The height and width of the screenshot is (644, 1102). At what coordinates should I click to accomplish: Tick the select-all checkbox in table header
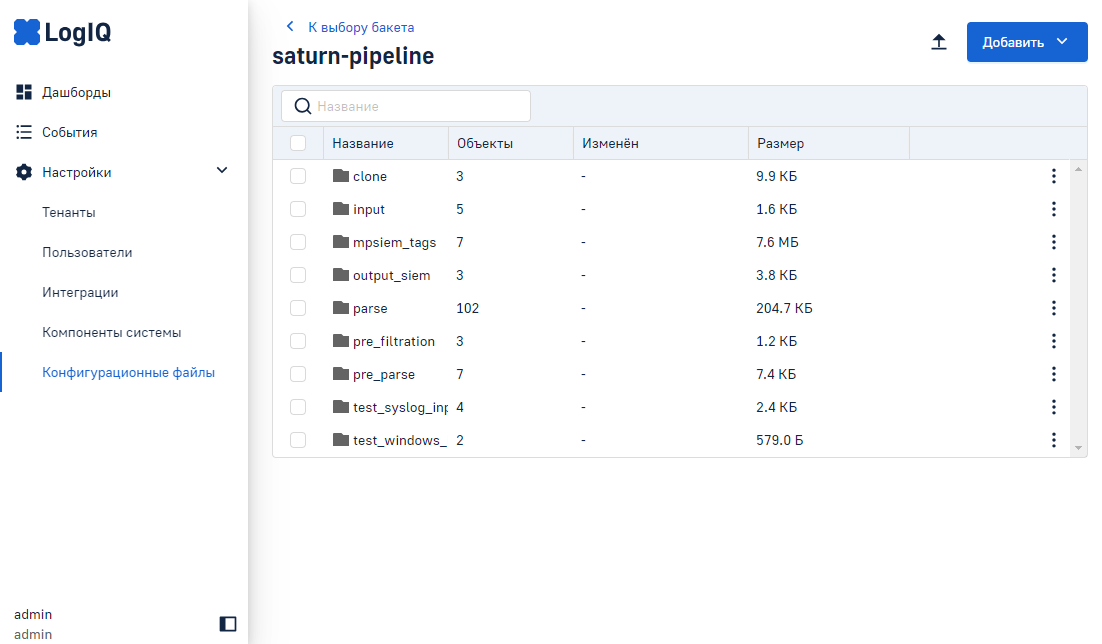click(298, 143)
